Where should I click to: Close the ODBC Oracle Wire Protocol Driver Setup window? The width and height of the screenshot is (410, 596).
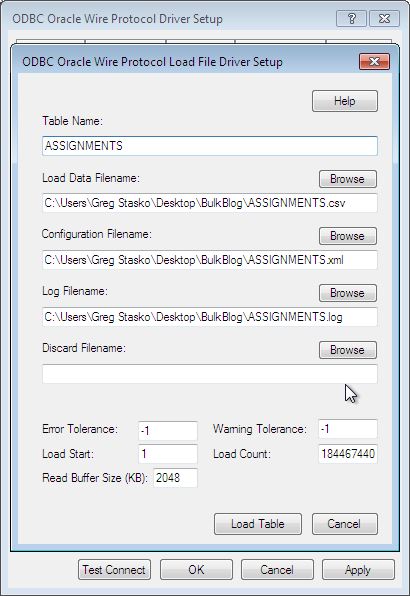(385, 19)
